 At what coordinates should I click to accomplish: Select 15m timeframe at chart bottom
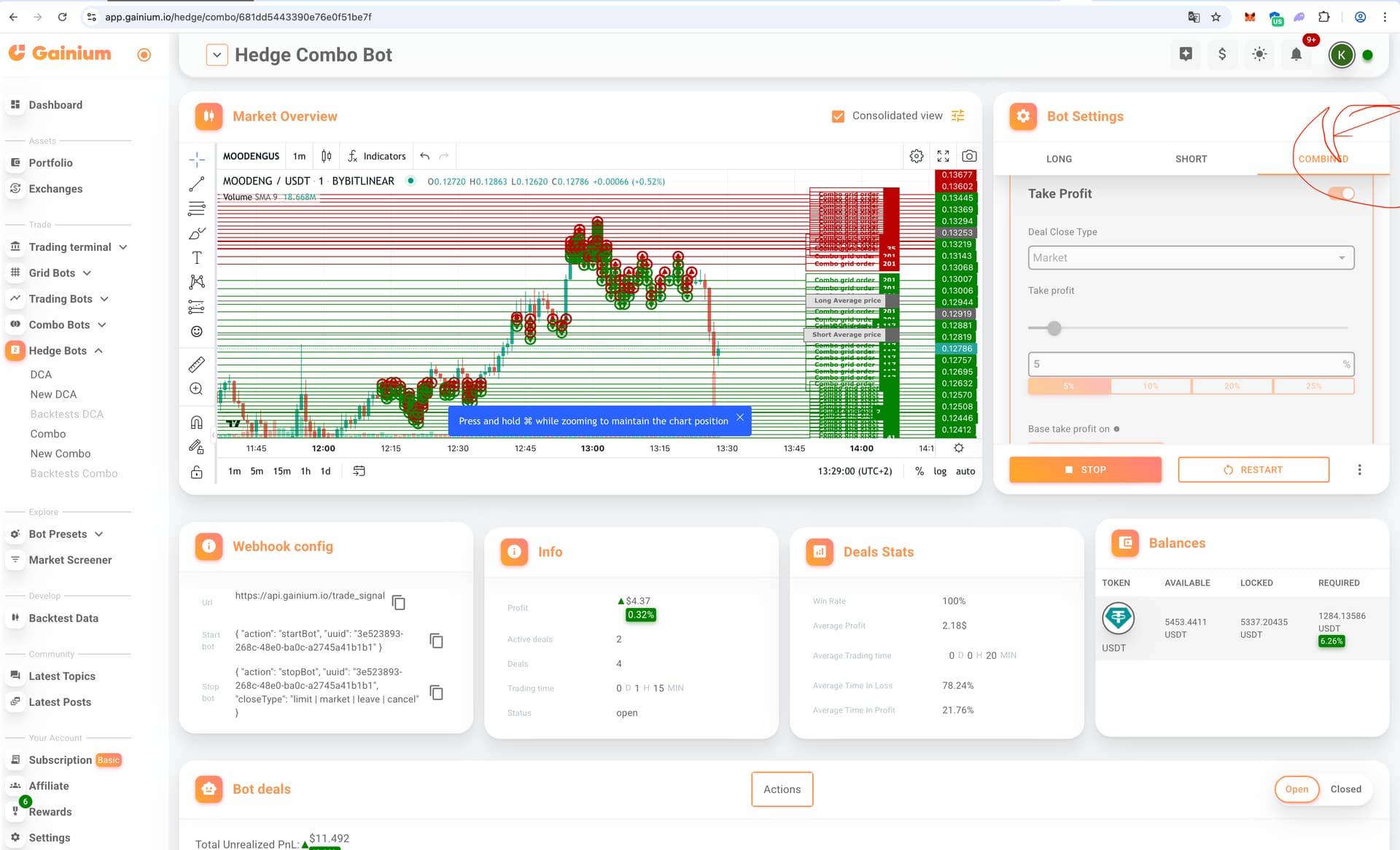(281, 471)
